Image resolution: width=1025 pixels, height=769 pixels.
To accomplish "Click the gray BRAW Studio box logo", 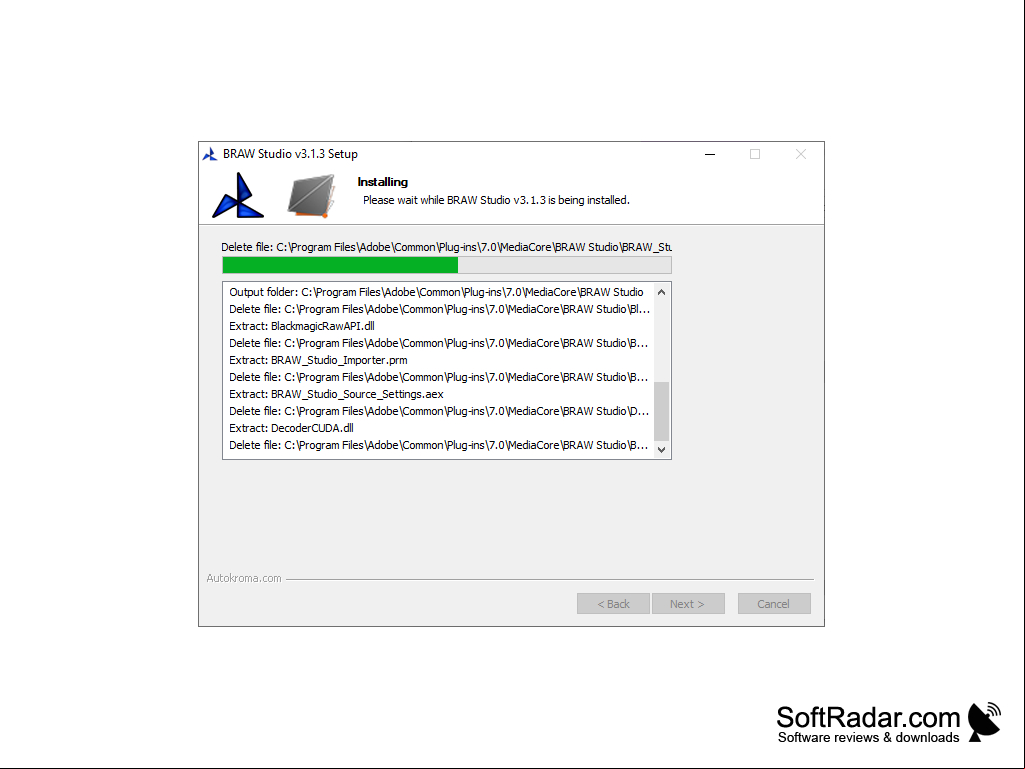I will [312, 196].
